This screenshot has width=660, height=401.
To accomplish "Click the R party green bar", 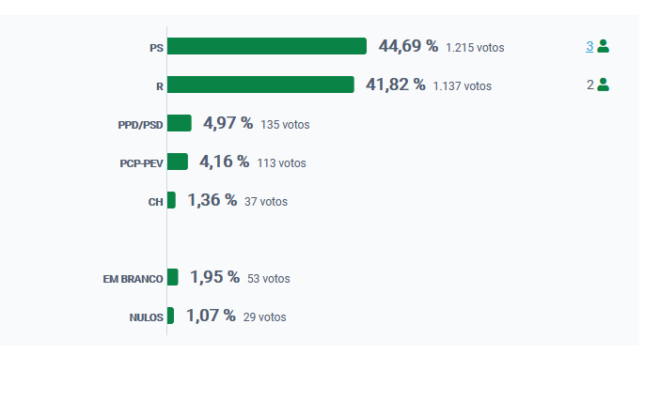I will pos(261,85).
